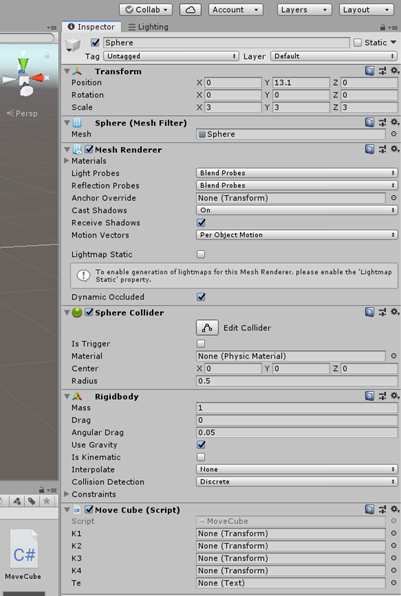Screen dimensions: 401x596
Task: Toggle the Sphere Collider enabled checkbox
Action: pyautogui.click(x=89, y=312)
